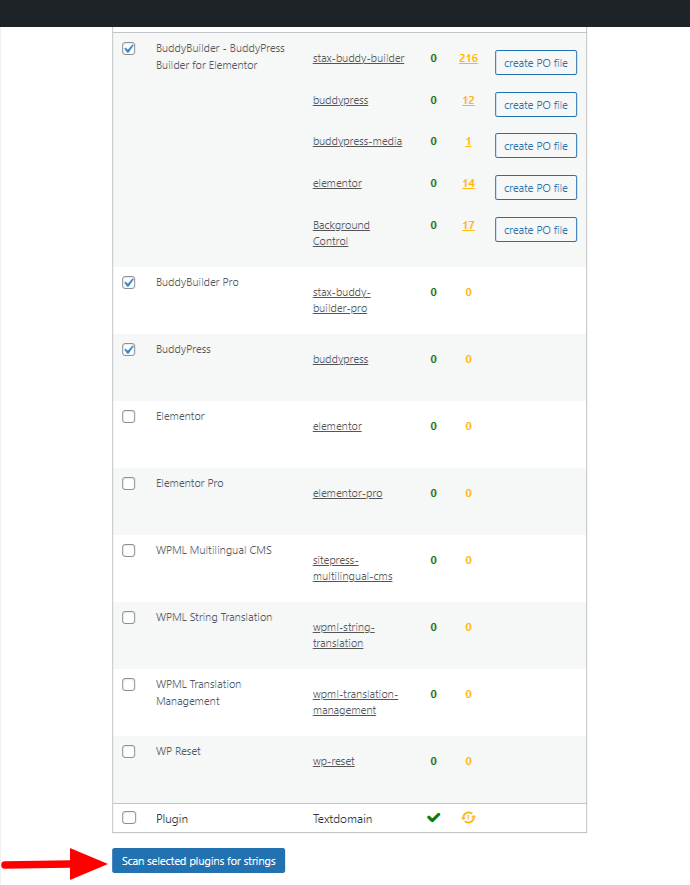Viewport: 690px width, 885px height.
Task: Open the sitepress-multilingual-cms link
Action: (353, 568)
